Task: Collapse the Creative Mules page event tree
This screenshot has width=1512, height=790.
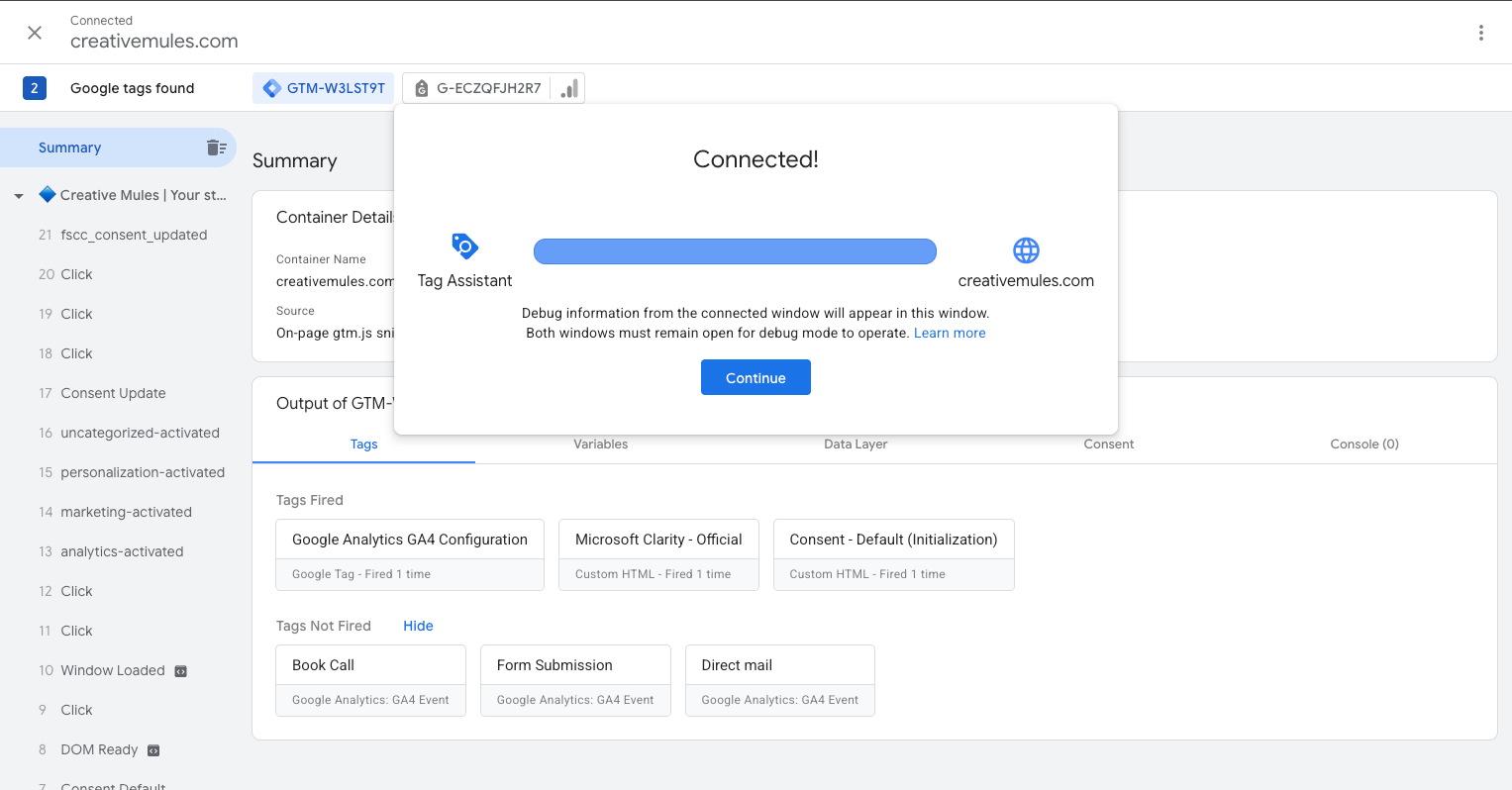Action: pyautogui.click(x=19, y=196)
